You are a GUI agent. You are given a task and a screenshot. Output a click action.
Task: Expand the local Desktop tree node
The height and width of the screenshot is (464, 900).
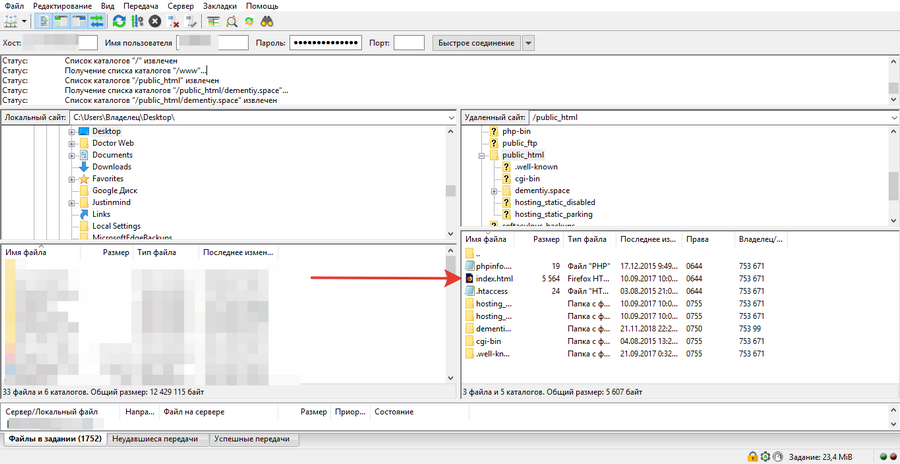(72, 131)
